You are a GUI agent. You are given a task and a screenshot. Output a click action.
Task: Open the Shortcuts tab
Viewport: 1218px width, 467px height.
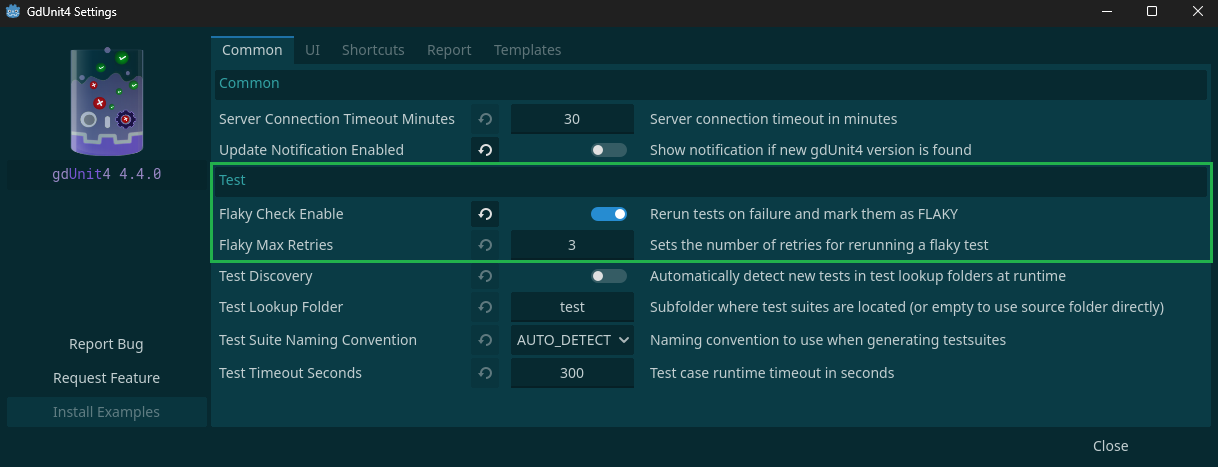[373, 50]
